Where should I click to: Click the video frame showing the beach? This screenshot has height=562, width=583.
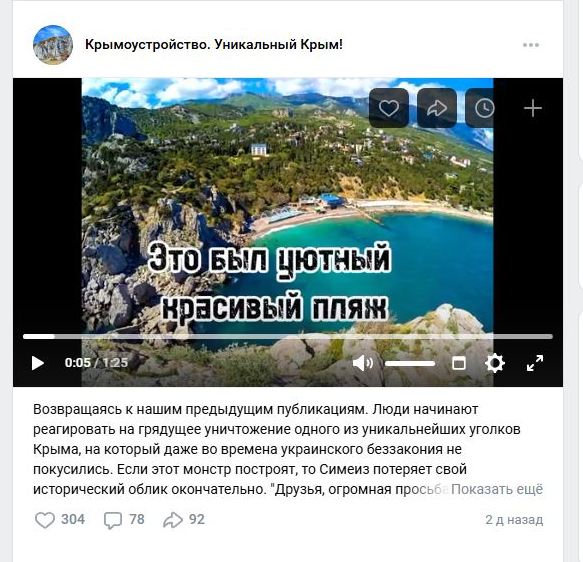click(287, 208)
